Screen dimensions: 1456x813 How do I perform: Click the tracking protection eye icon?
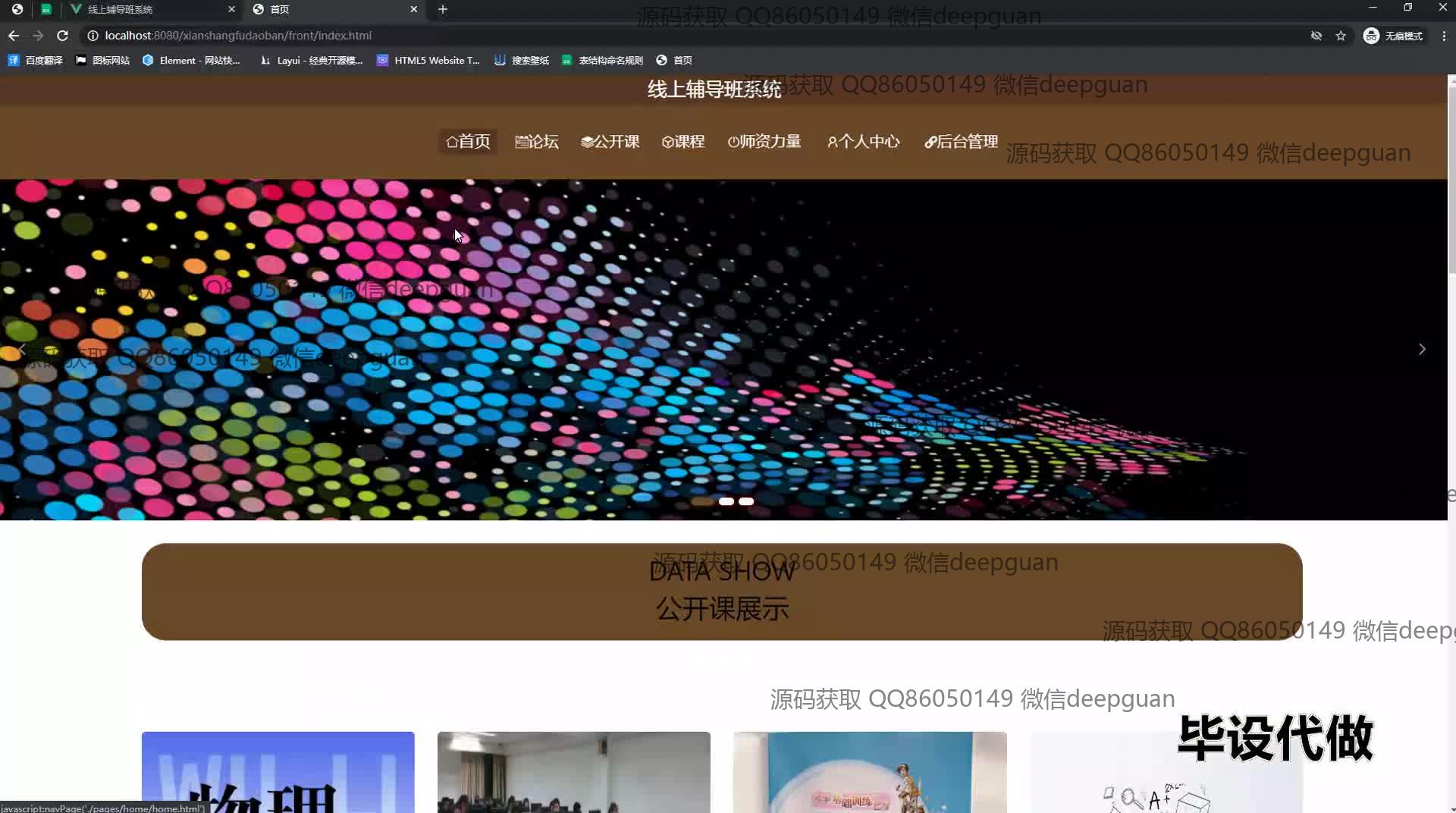click(x=1316, y=36)
